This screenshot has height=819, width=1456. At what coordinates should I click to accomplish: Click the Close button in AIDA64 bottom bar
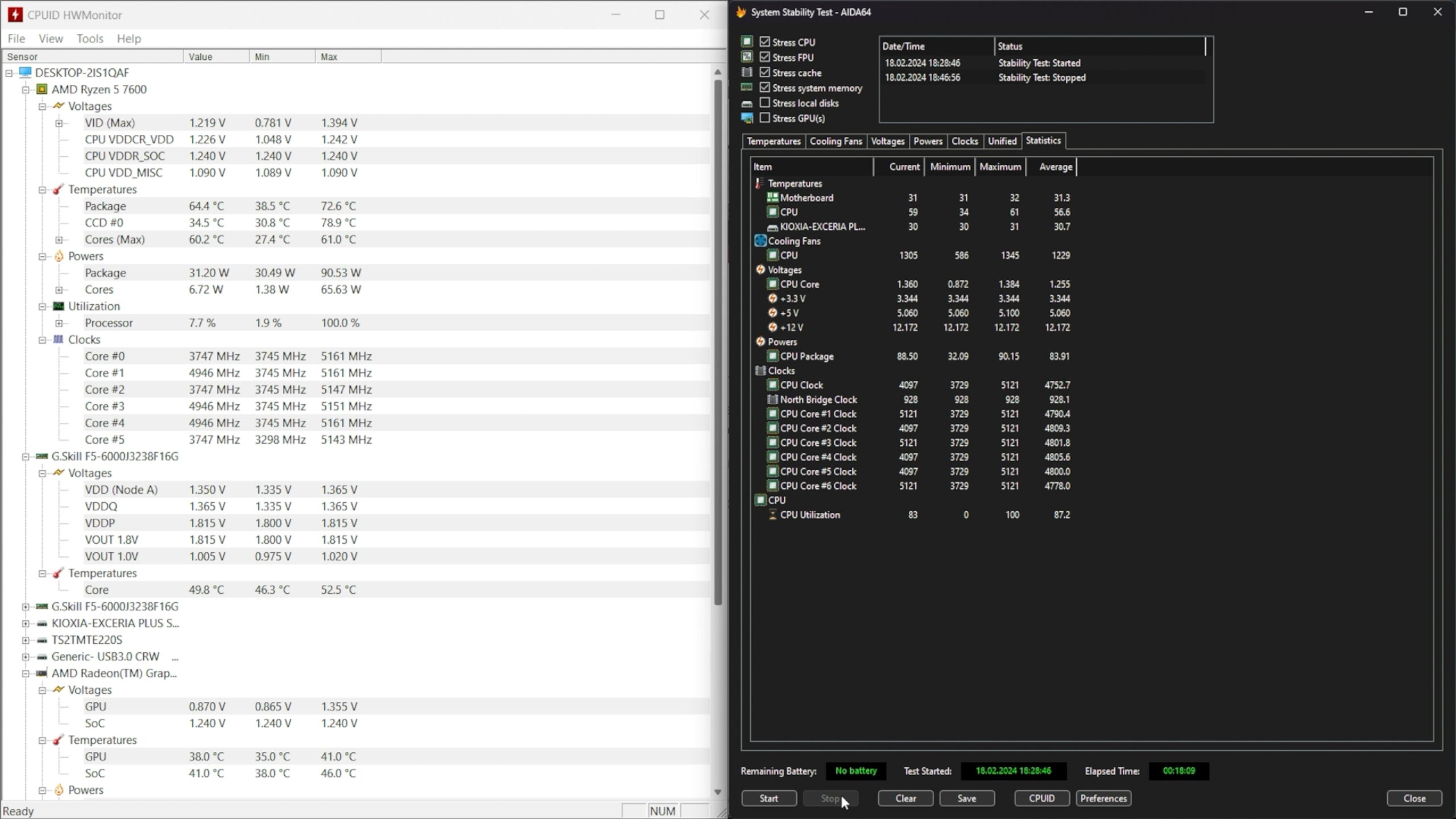tap(1414, 799)
